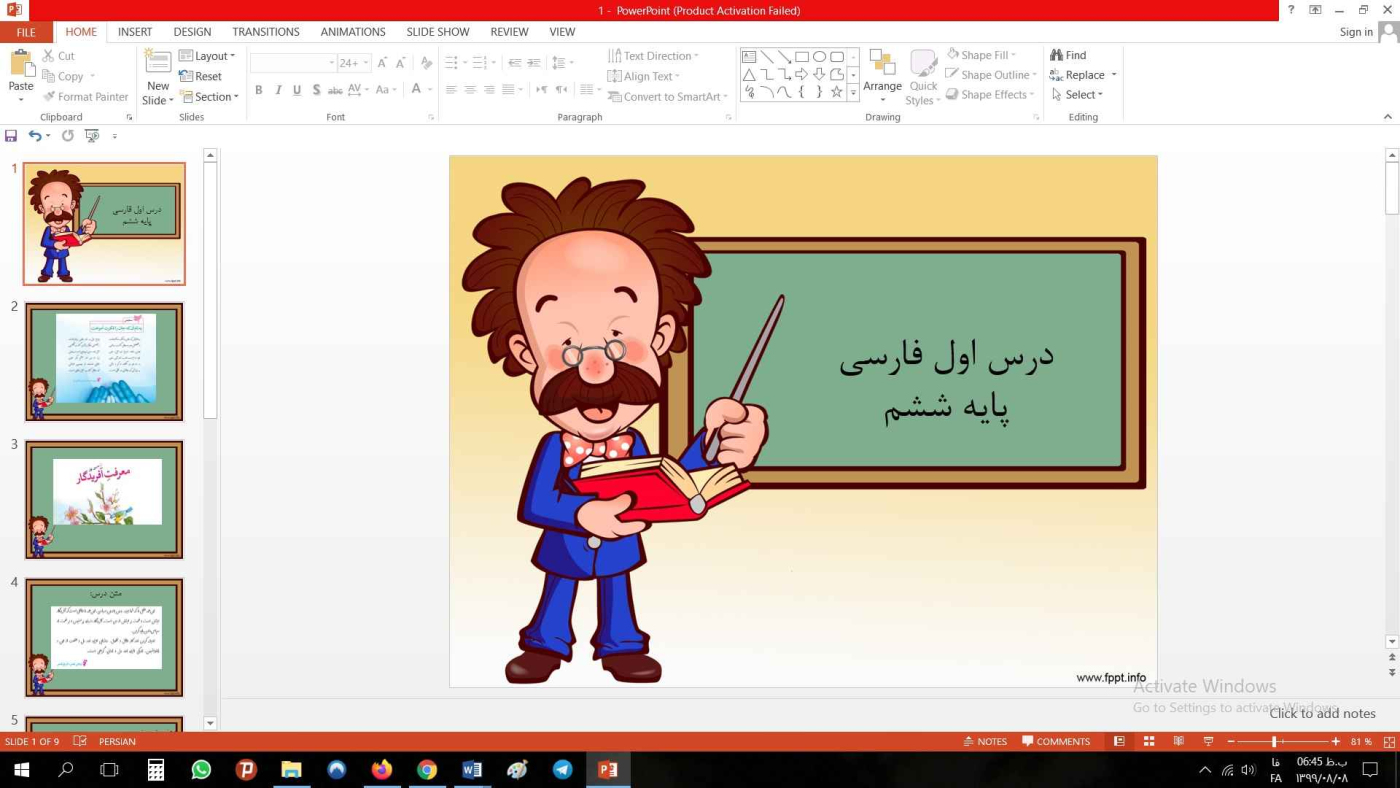Click the Save icon in Quick Access Toolbar

[11, 136]
